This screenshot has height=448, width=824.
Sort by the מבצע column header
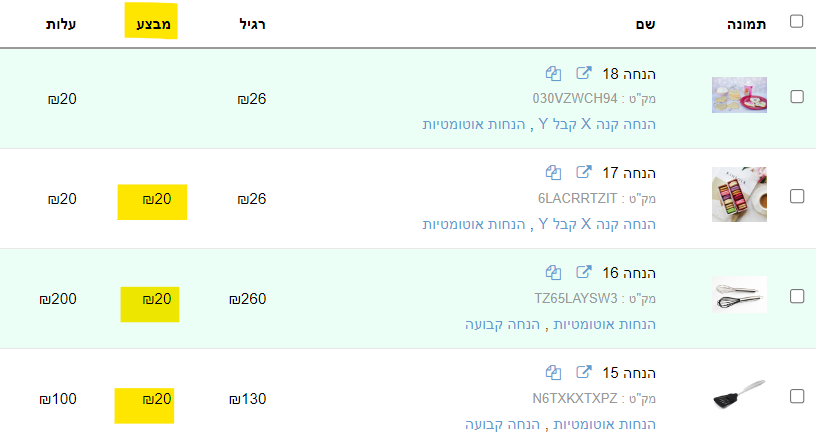click(151, 22)
